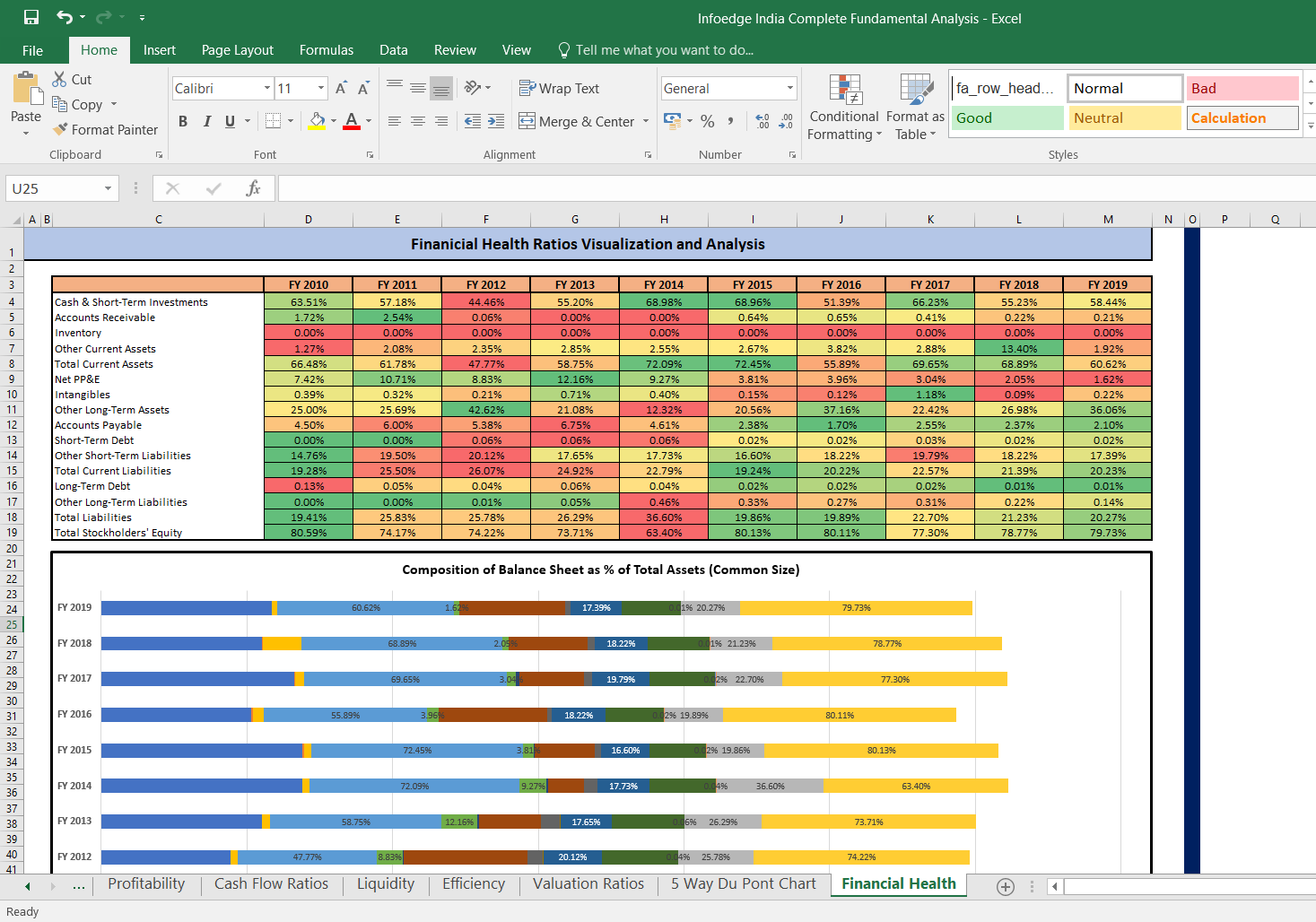
Task: Open Name Box dropdown arrow
Action: (x=109, y=188)
